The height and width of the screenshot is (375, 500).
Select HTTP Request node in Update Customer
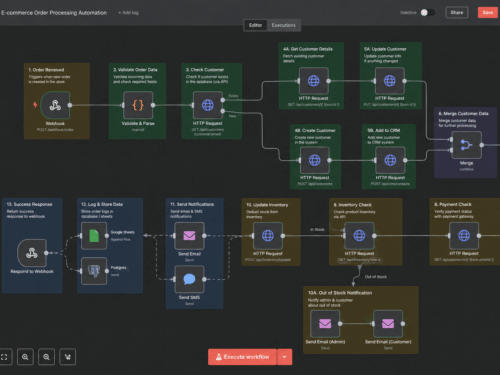coord(389,81)
